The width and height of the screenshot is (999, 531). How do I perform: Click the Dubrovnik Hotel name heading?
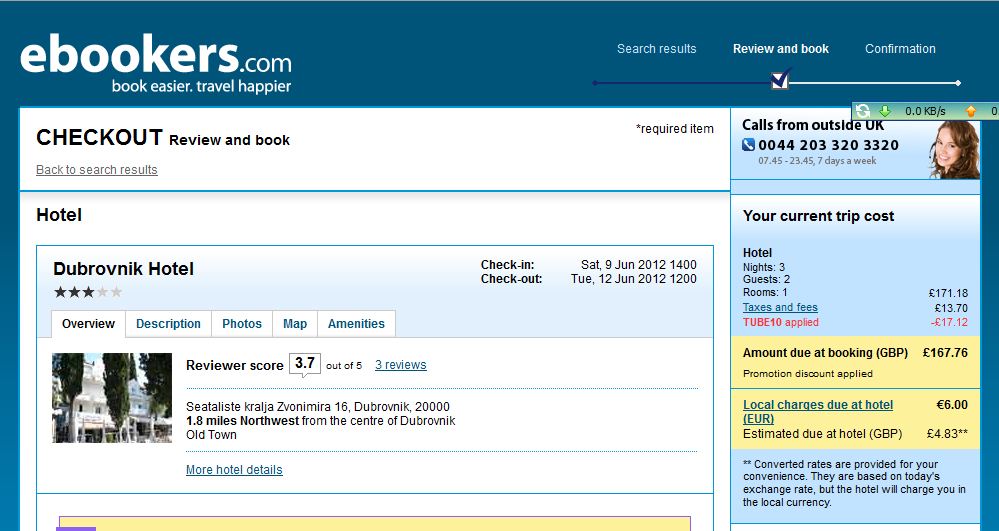(x=124, y=269)
